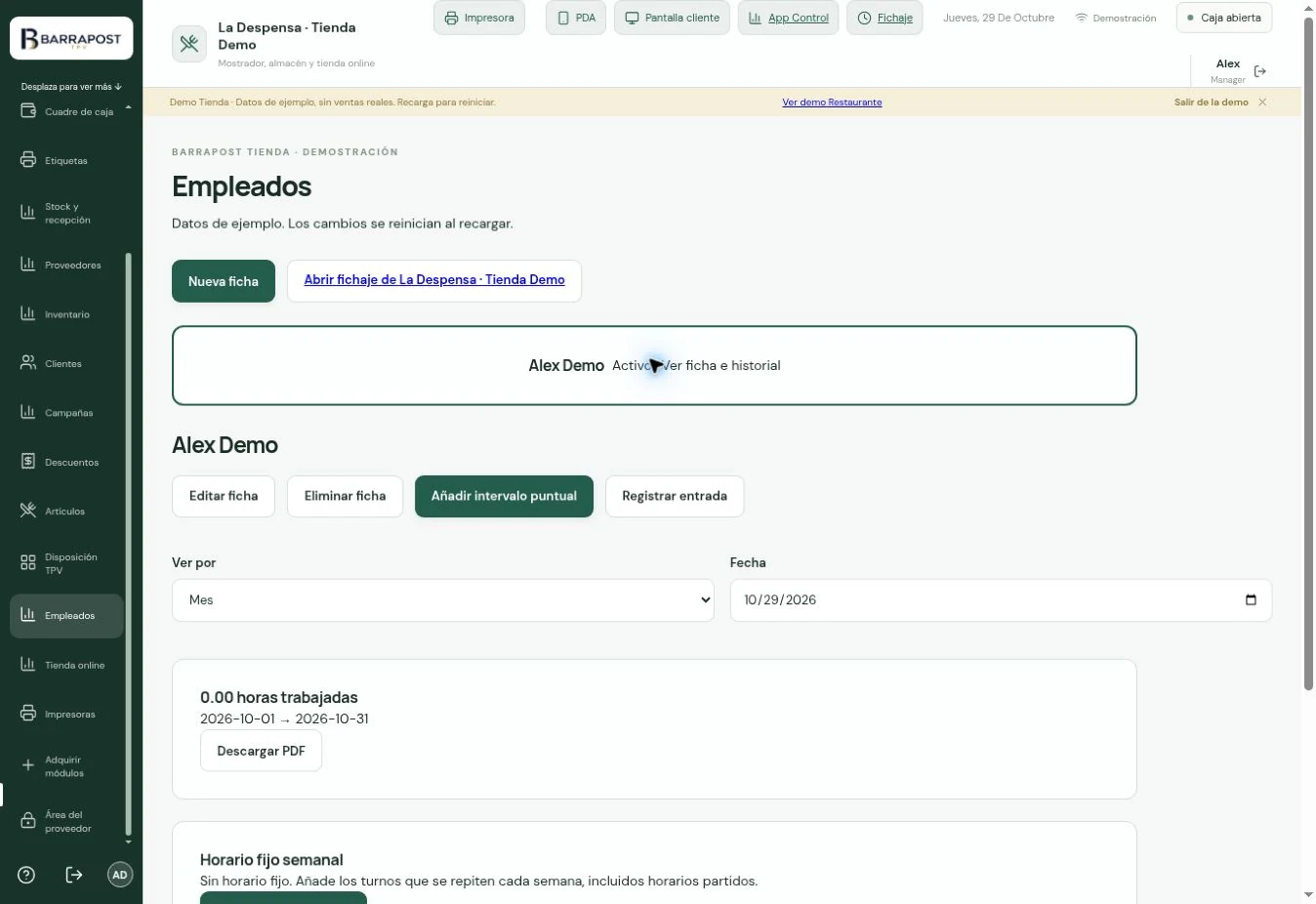Click Salir de la demo
Screen dimensions: 1316x904
(1212, 102)
